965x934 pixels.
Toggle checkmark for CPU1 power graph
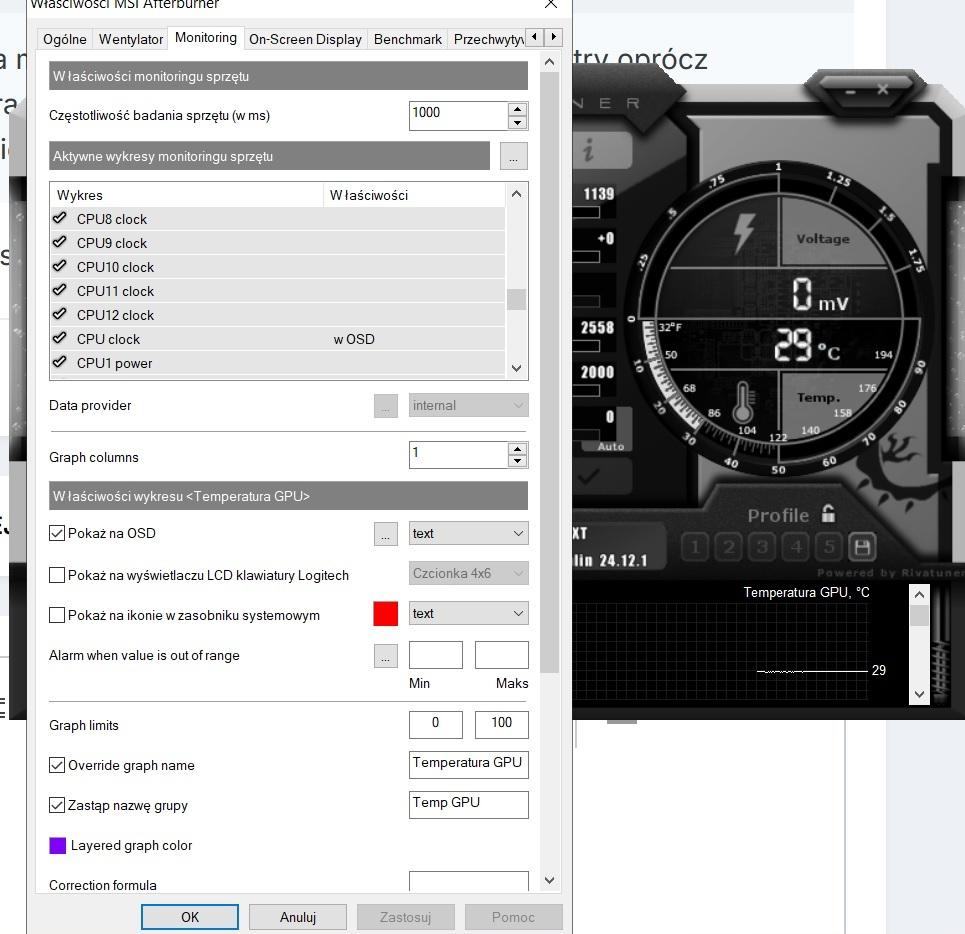point(60,363)
